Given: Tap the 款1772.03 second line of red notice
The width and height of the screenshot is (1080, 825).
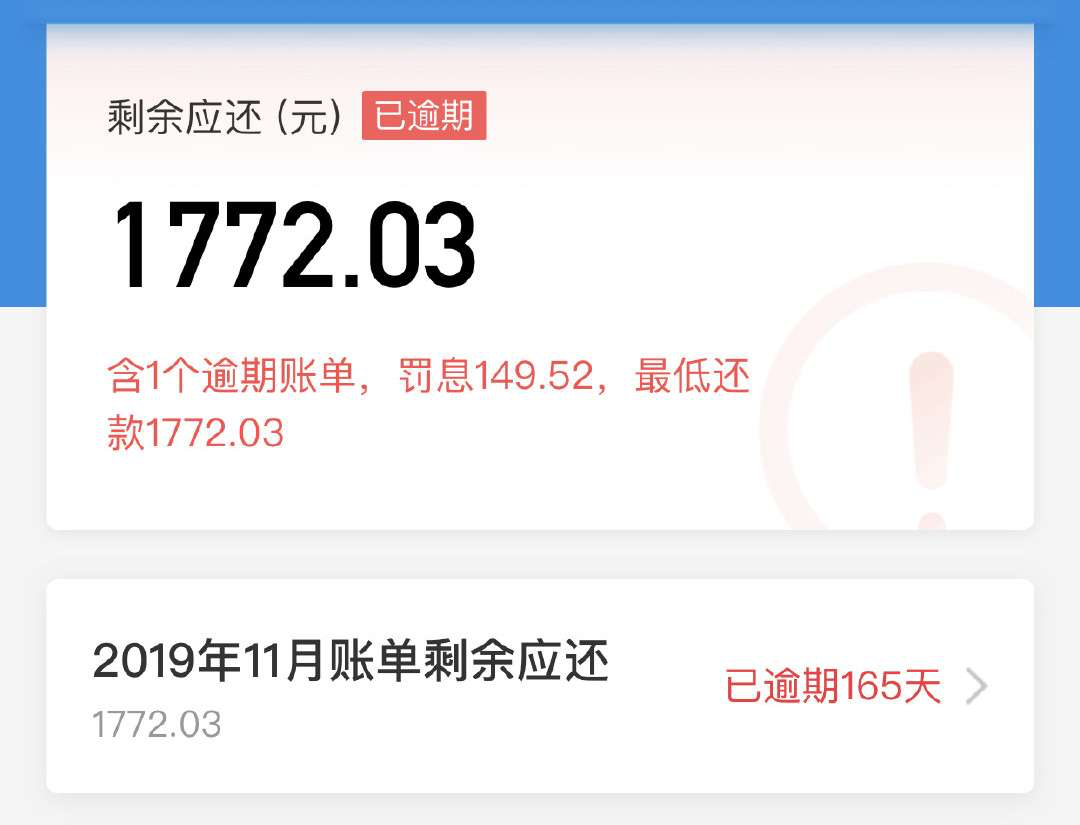Looking at the screenshot, I should pyautogui.click(x=196, y=433).
